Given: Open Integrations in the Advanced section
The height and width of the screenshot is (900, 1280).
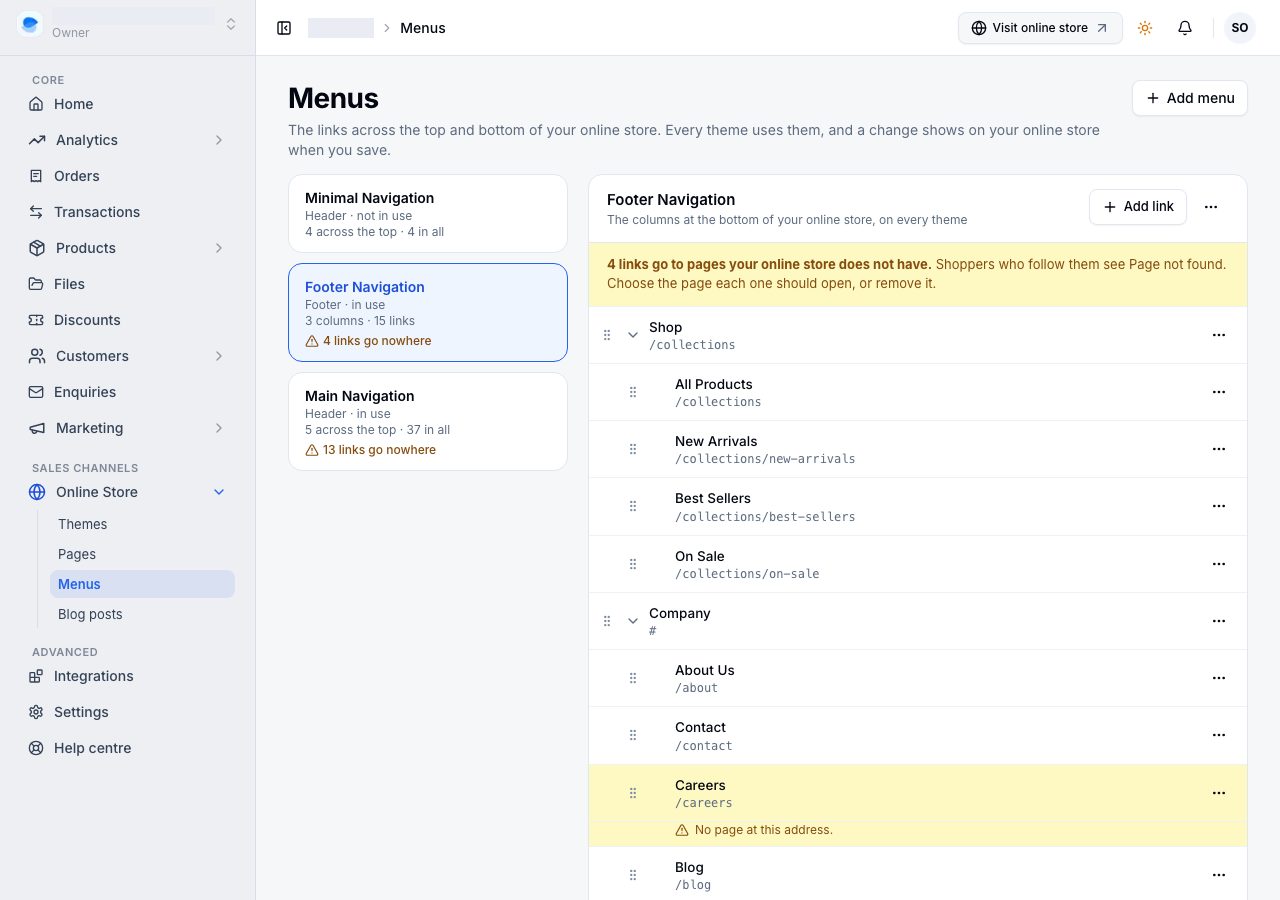Looking at the screenshot, I should click(x=128, y=676).
